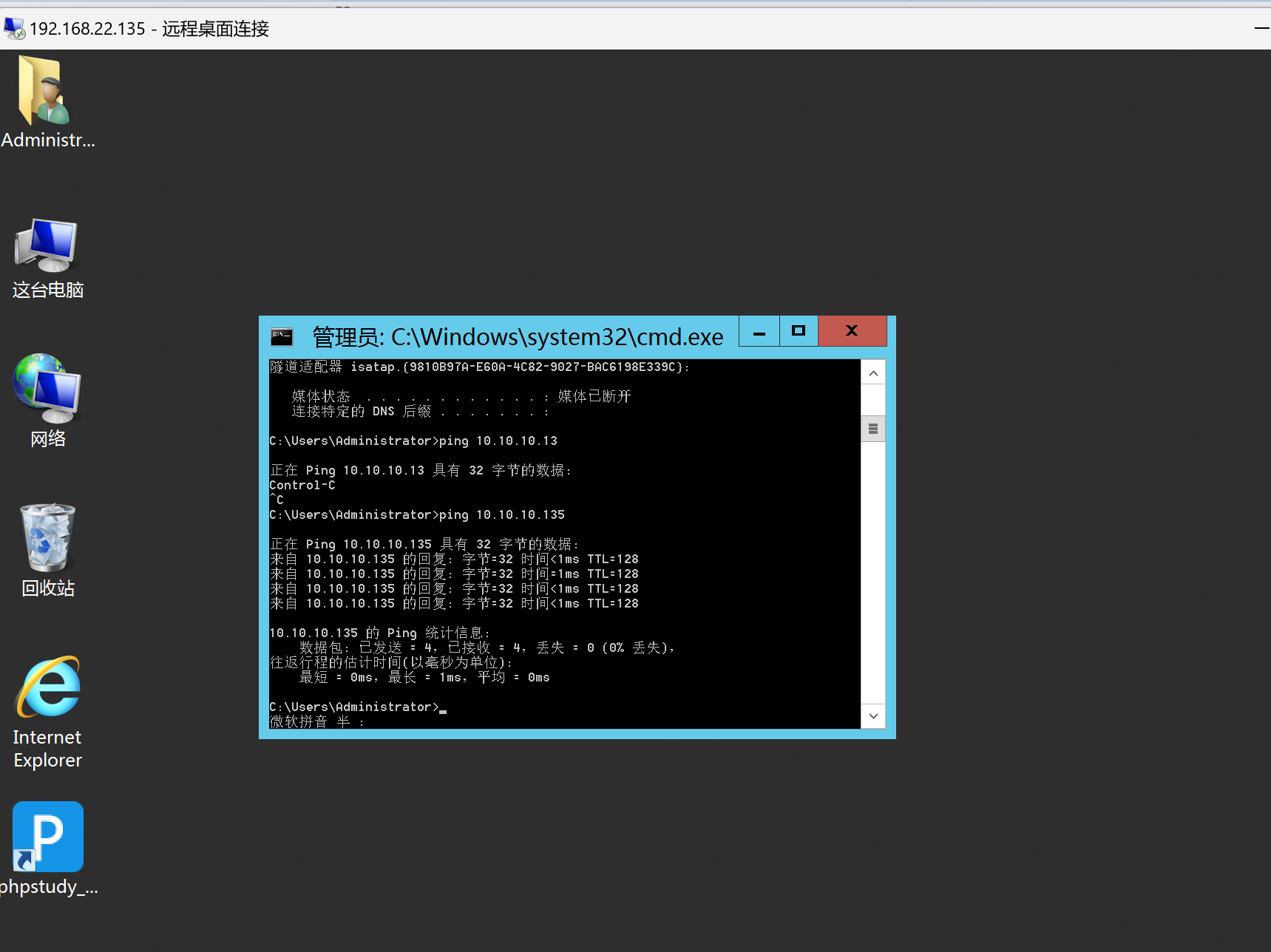
Task: Click the cmd vertical scrollbar thumb
Action: (x=873, y=429)
